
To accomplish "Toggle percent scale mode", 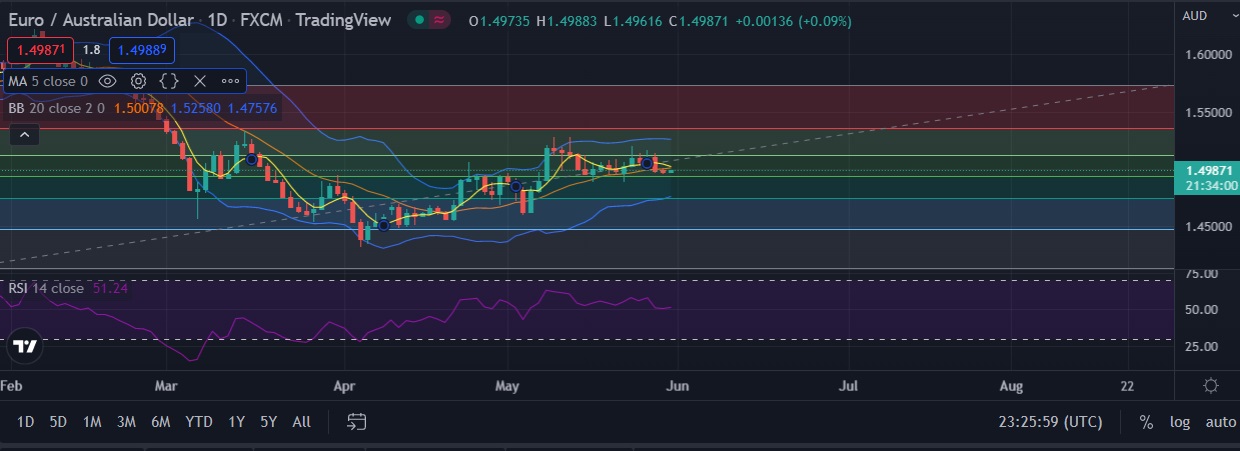I will [x=1146, y=422].
